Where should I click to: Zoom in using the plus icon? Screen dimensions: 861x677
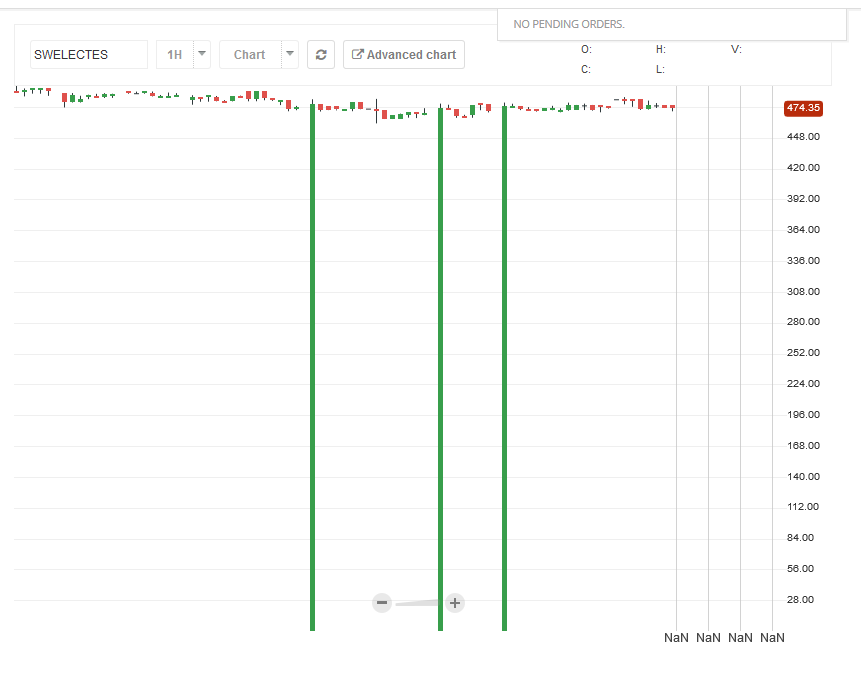point(455,603)
